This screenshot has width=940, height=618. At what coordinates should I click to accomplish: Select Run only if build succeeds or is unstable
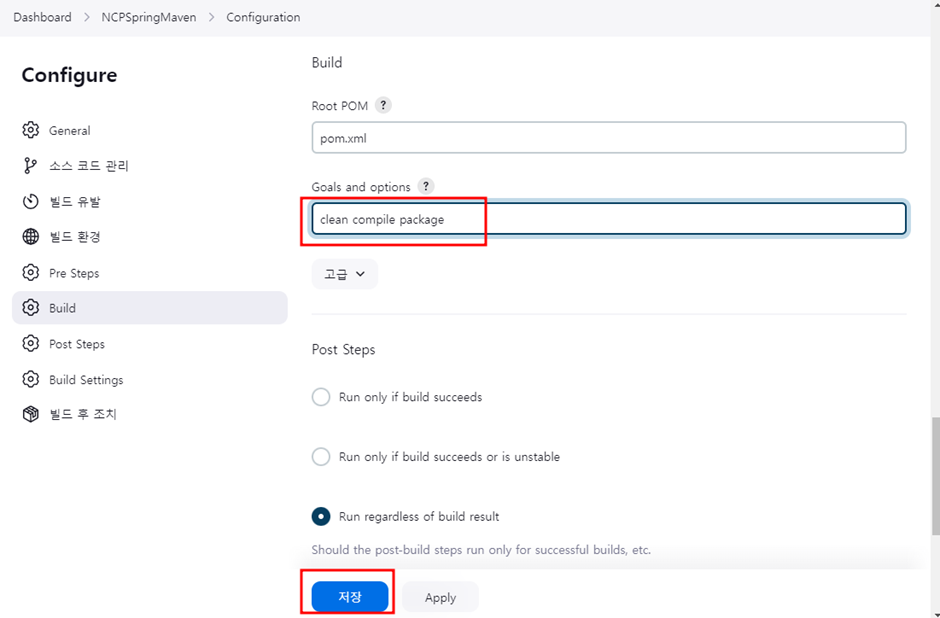tap(321, 457)
